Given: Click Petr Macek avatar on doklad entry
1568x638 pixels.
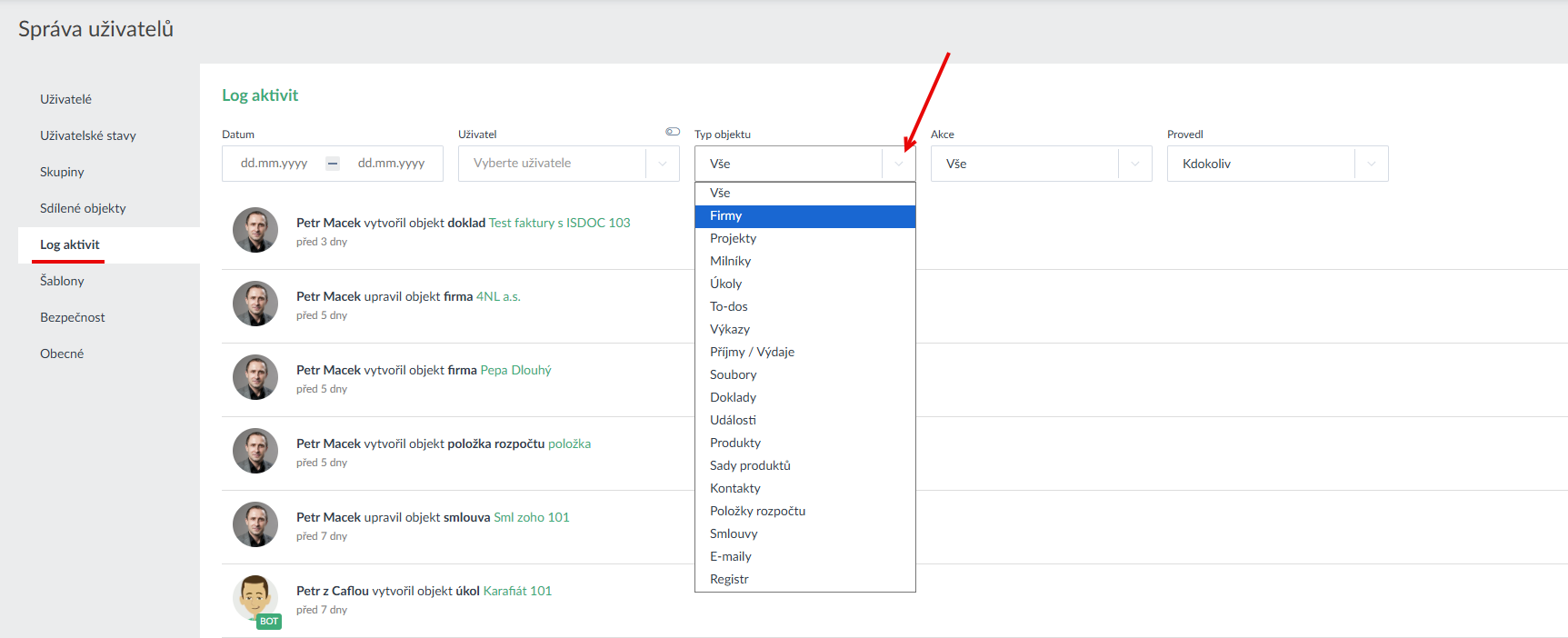Looking at the screenshot, I should click(255, 230).
